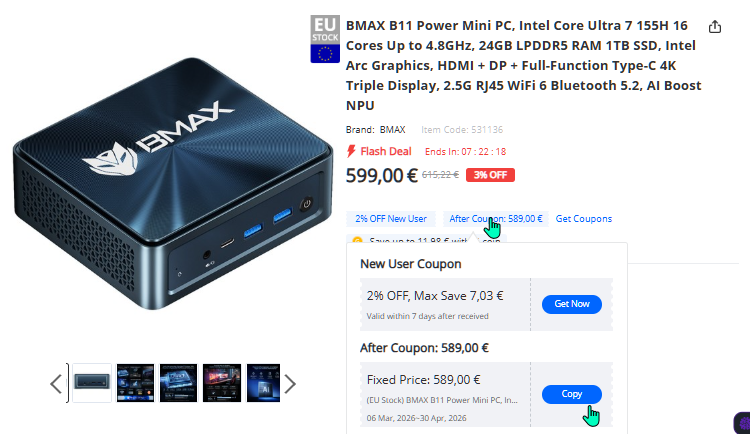Click the gold coin savings icon

pos(357,240)
